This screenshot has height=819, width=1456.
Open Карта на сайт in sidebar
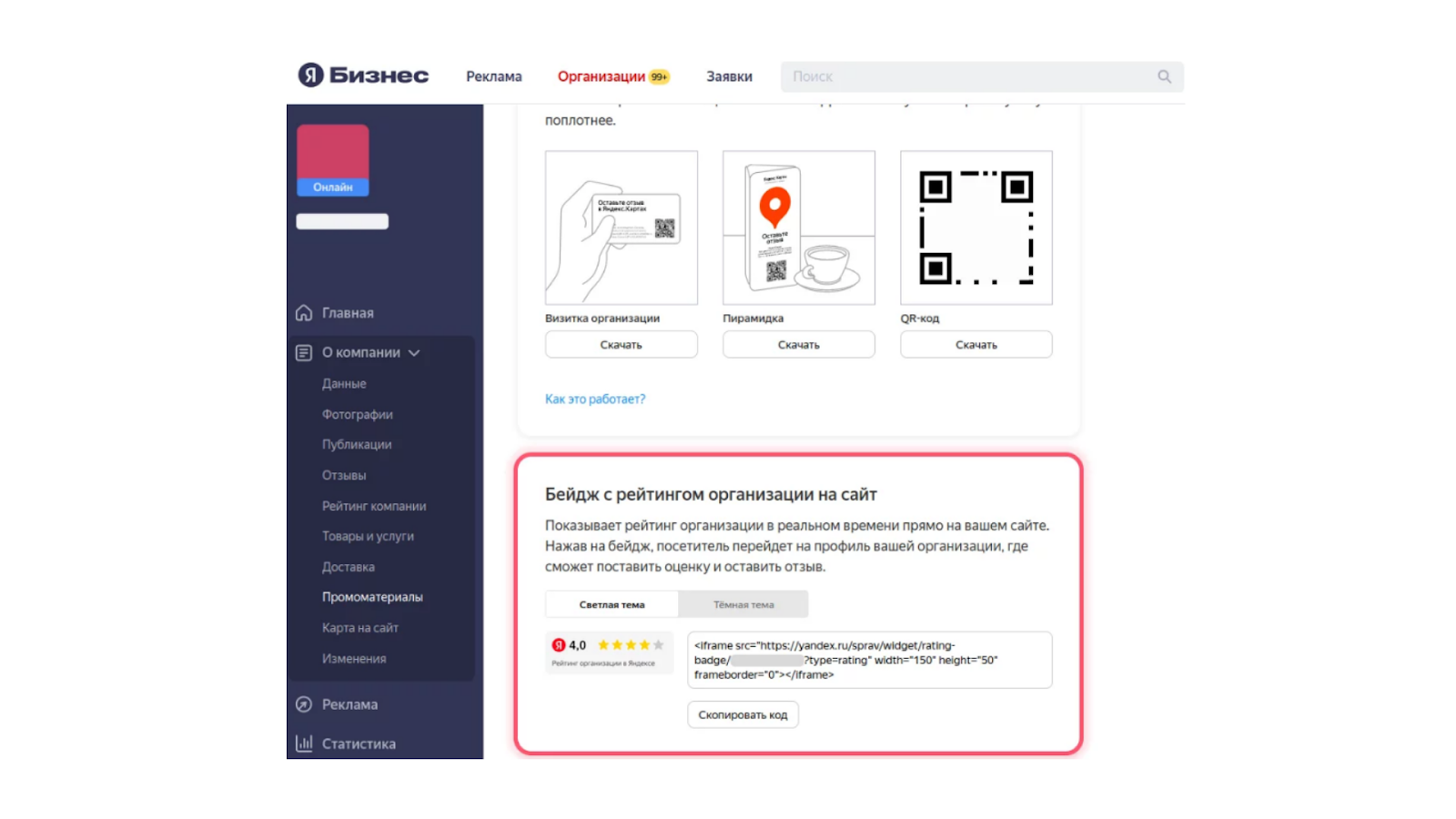[x=360, y=628]
